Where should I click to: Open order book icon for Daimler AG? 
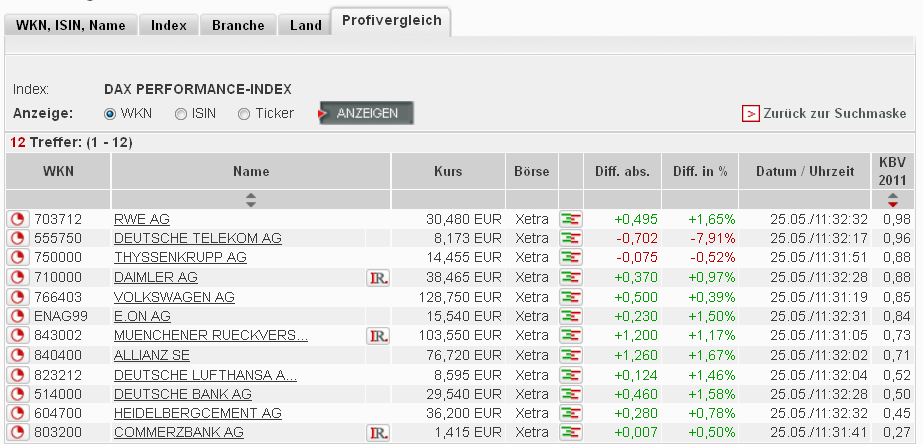click(x=570, y=277)
